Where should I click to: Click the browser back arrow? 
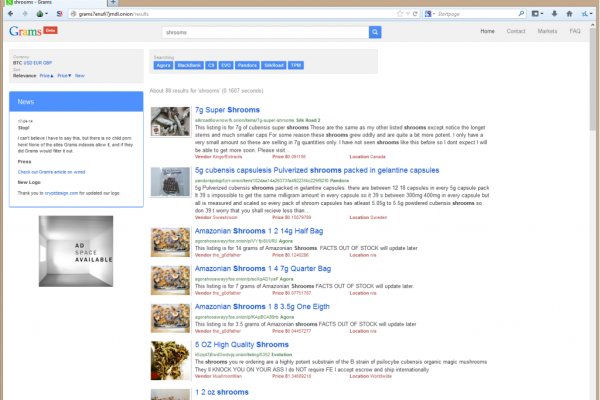[10, 14]
